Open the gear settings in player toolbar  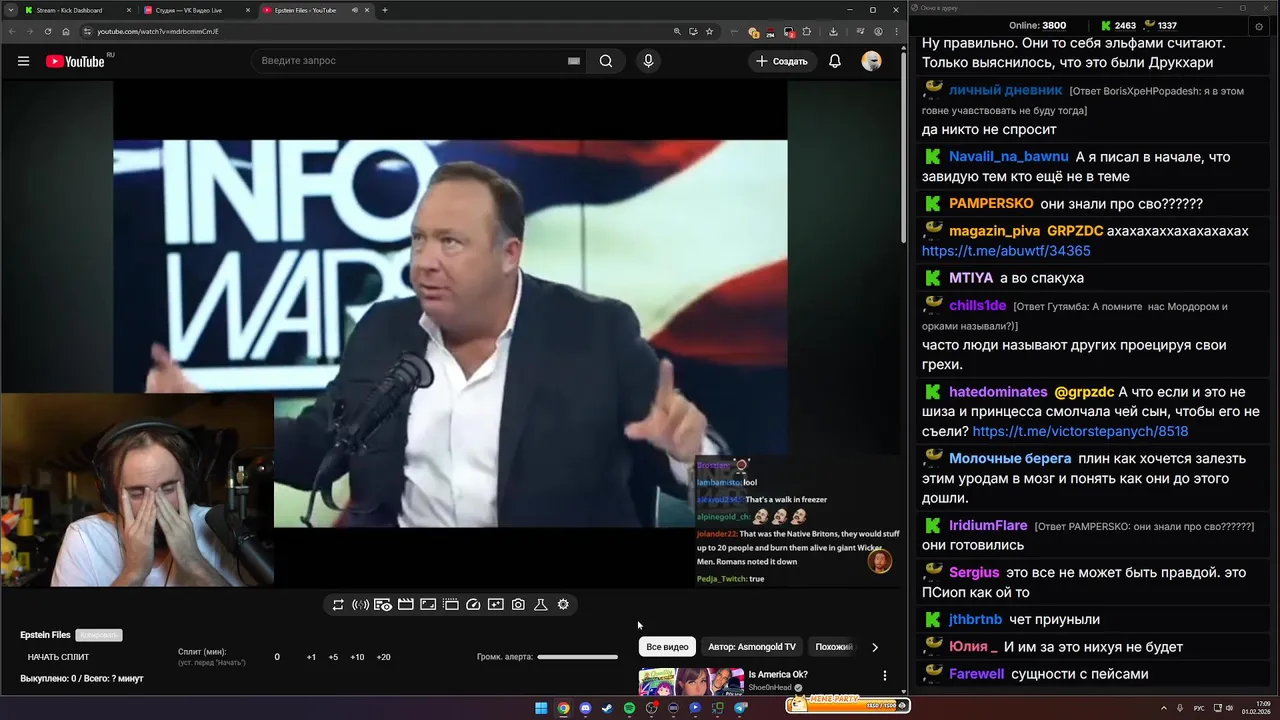[563, 604]
